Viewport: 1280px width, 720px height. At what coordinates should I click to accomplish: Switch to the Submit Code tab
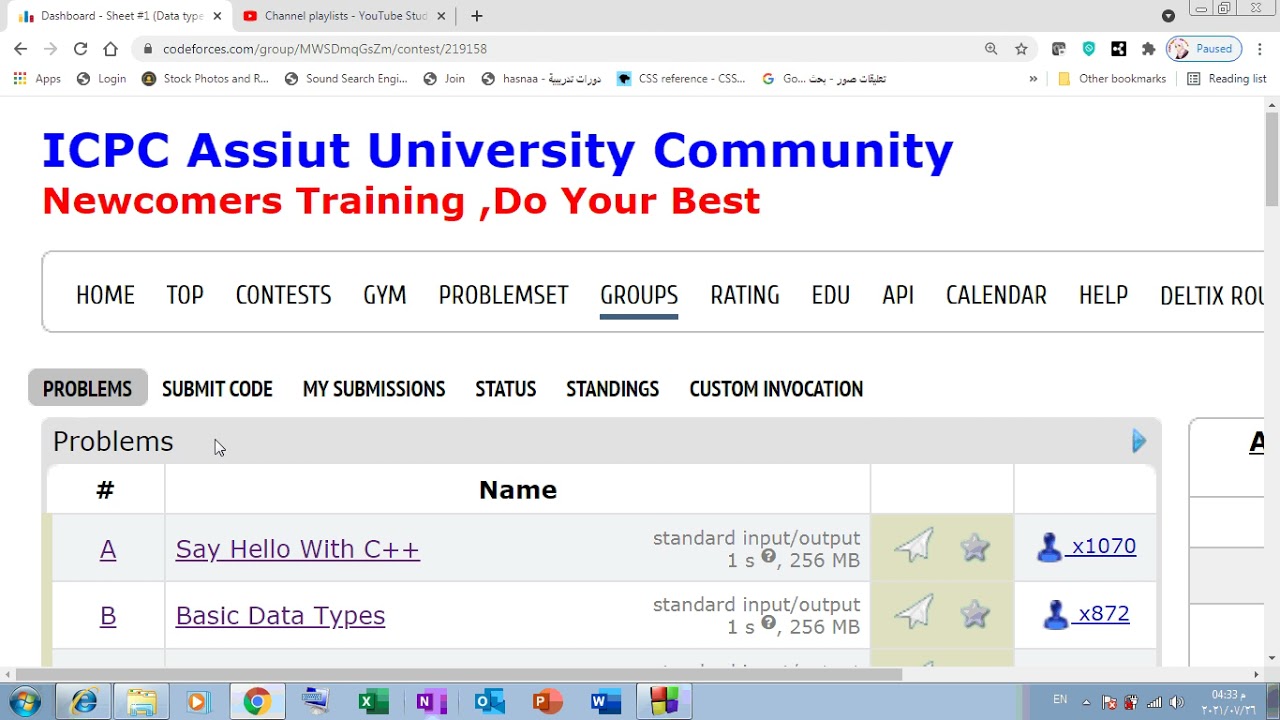[217, 389]
